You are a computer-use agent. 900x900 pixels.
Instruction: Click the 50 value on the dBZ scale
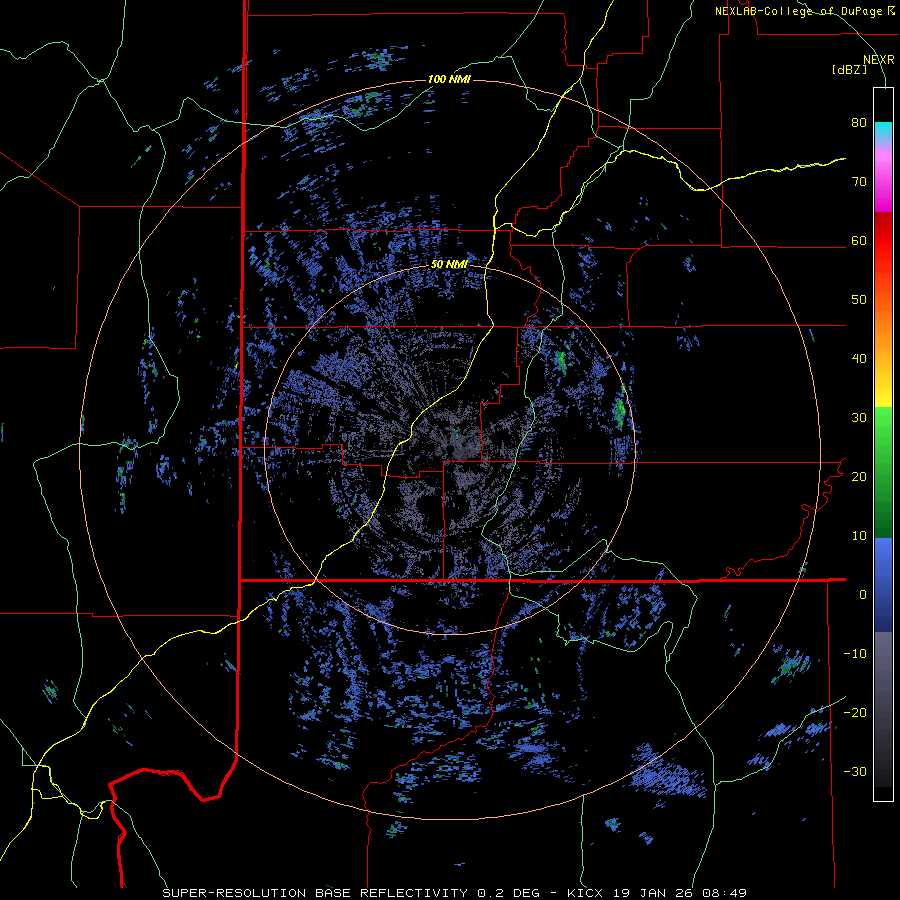[x=859, y=300]
